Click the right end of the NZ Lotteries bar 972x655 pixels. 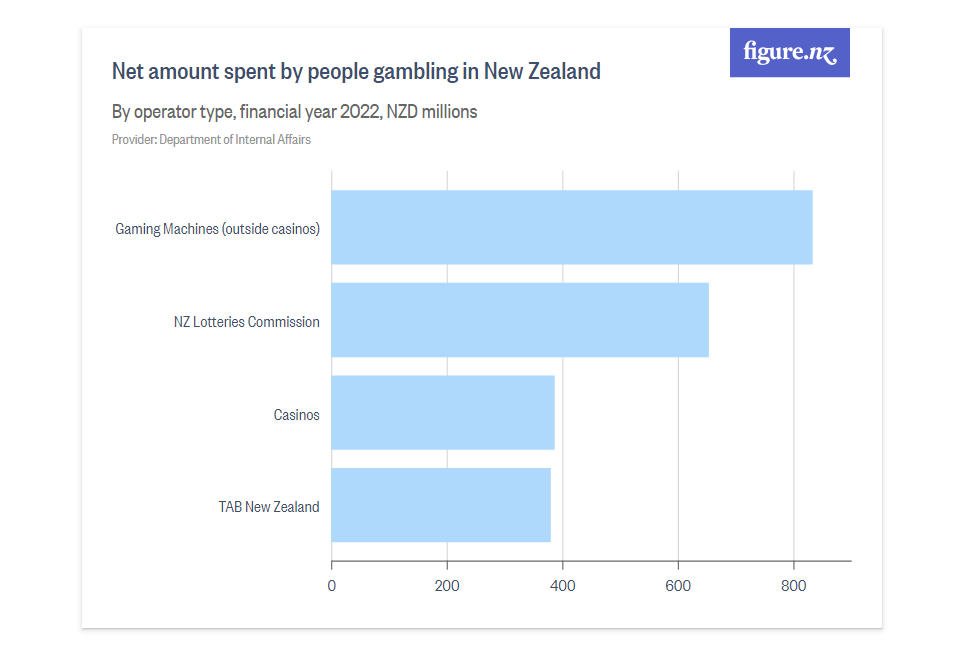(707, 320)
